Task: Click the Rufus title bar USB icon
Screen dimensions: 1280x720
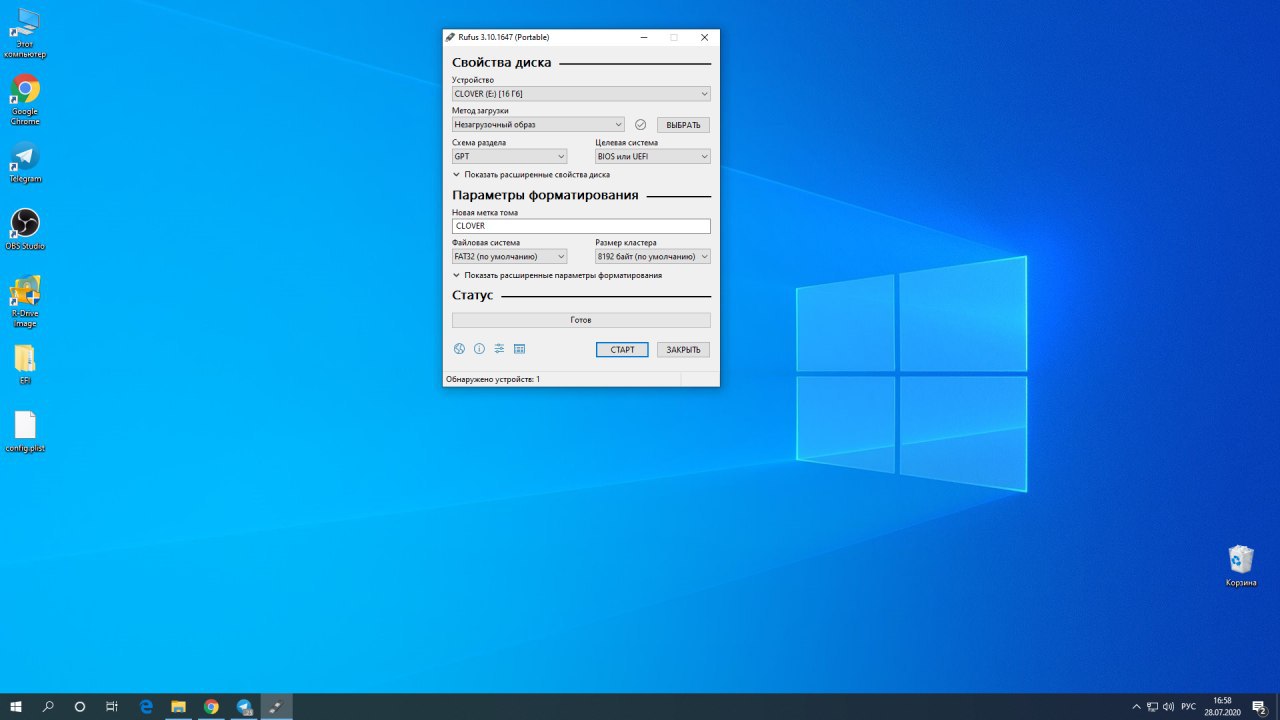Action: 452,37
